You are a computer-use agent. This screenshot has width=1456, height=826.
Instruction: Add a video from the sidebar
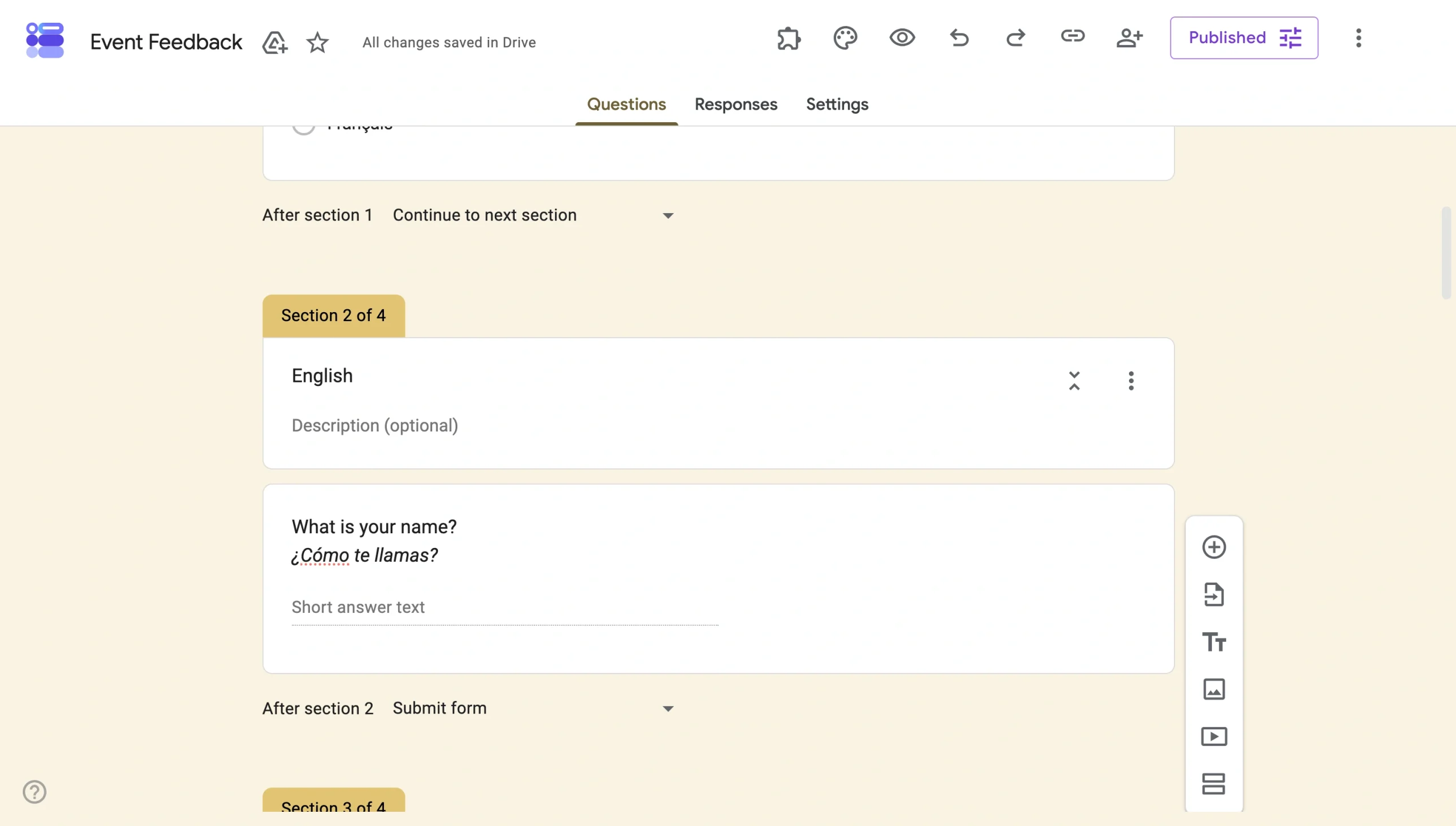[x=1214, y=737]
